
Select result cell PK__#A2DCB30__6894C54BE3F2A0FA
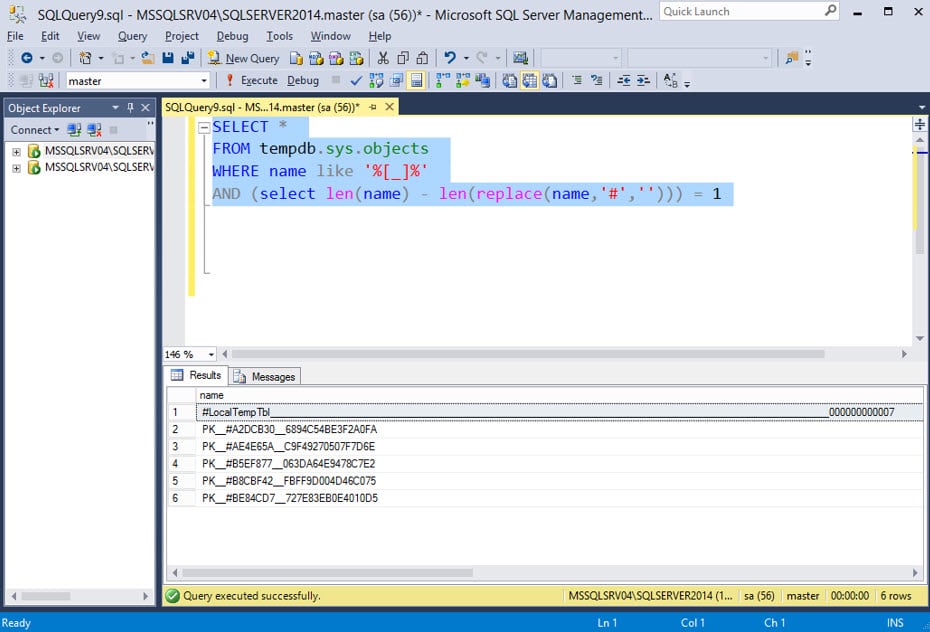tap(559, 429)
